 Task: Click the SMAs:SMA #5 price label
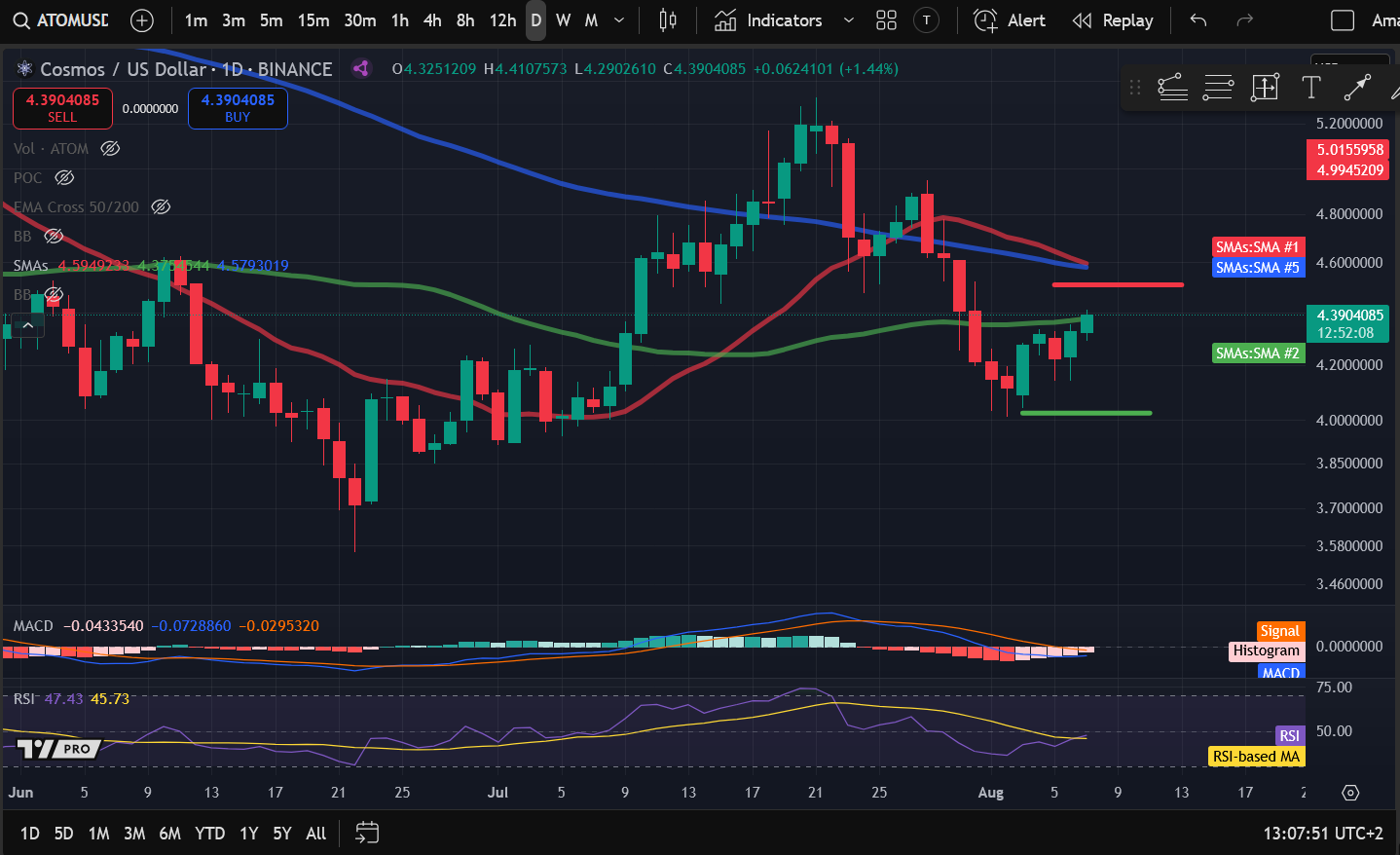pyautogui.click(x=1258, y=267)
